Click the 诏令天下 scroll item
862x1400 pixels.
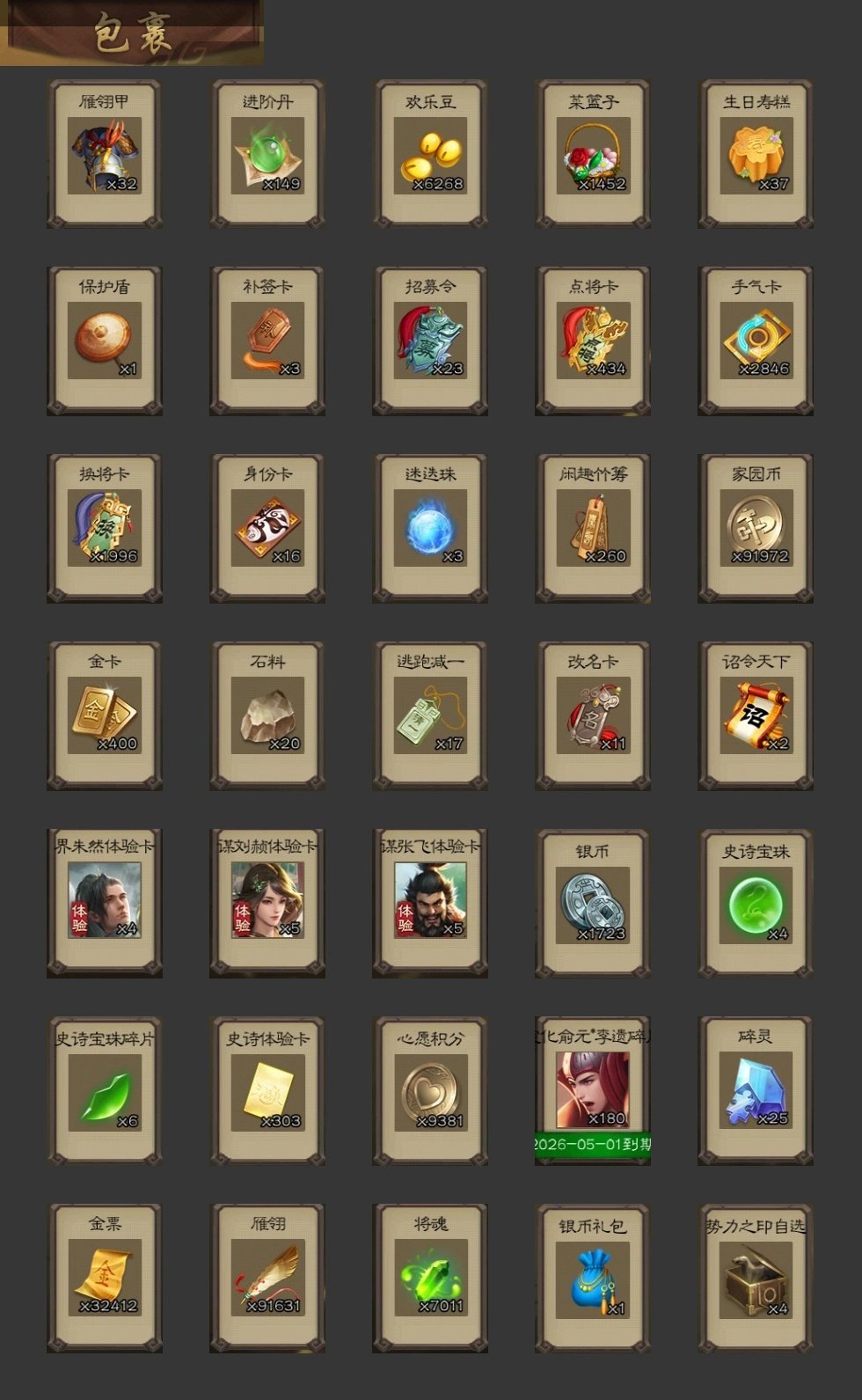[756, 716]
